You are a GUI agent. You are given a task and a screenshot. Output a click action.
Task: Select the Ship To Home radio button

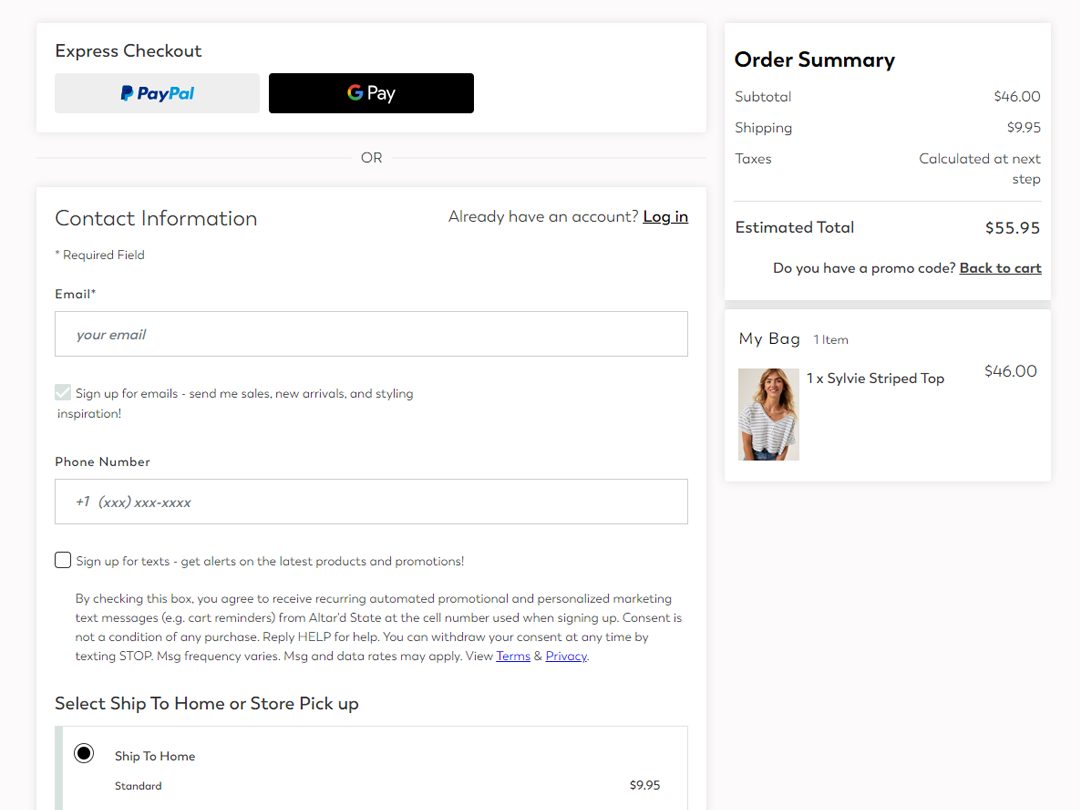(84, 754)
